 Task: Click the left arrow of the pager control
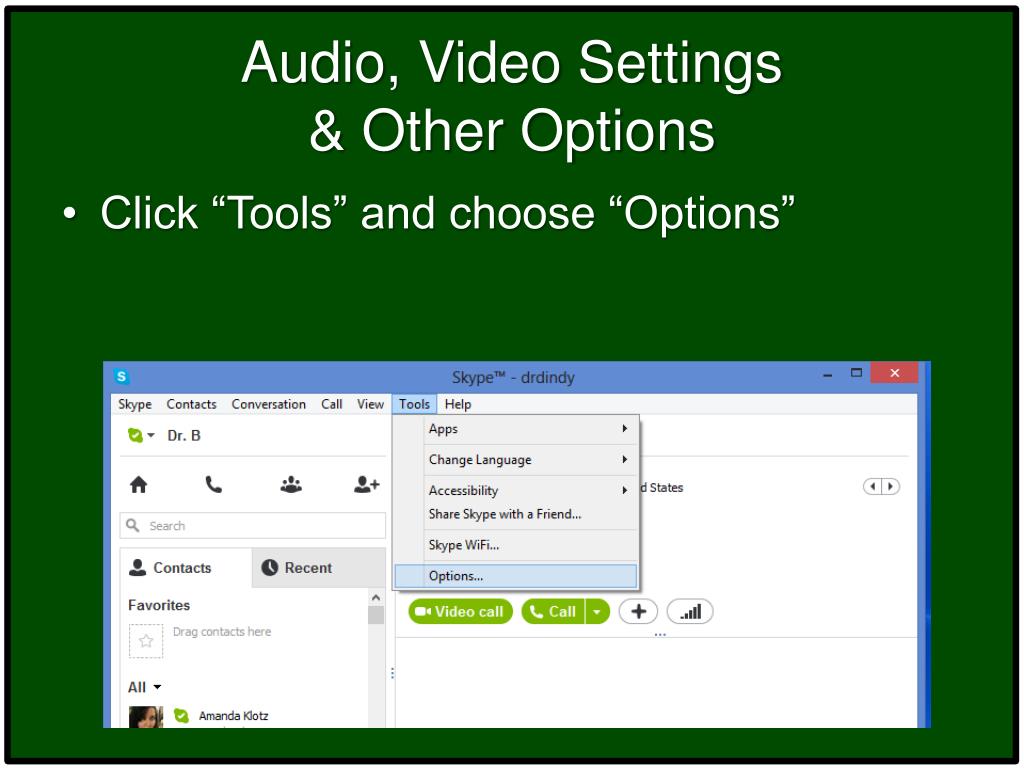(872, 487)
